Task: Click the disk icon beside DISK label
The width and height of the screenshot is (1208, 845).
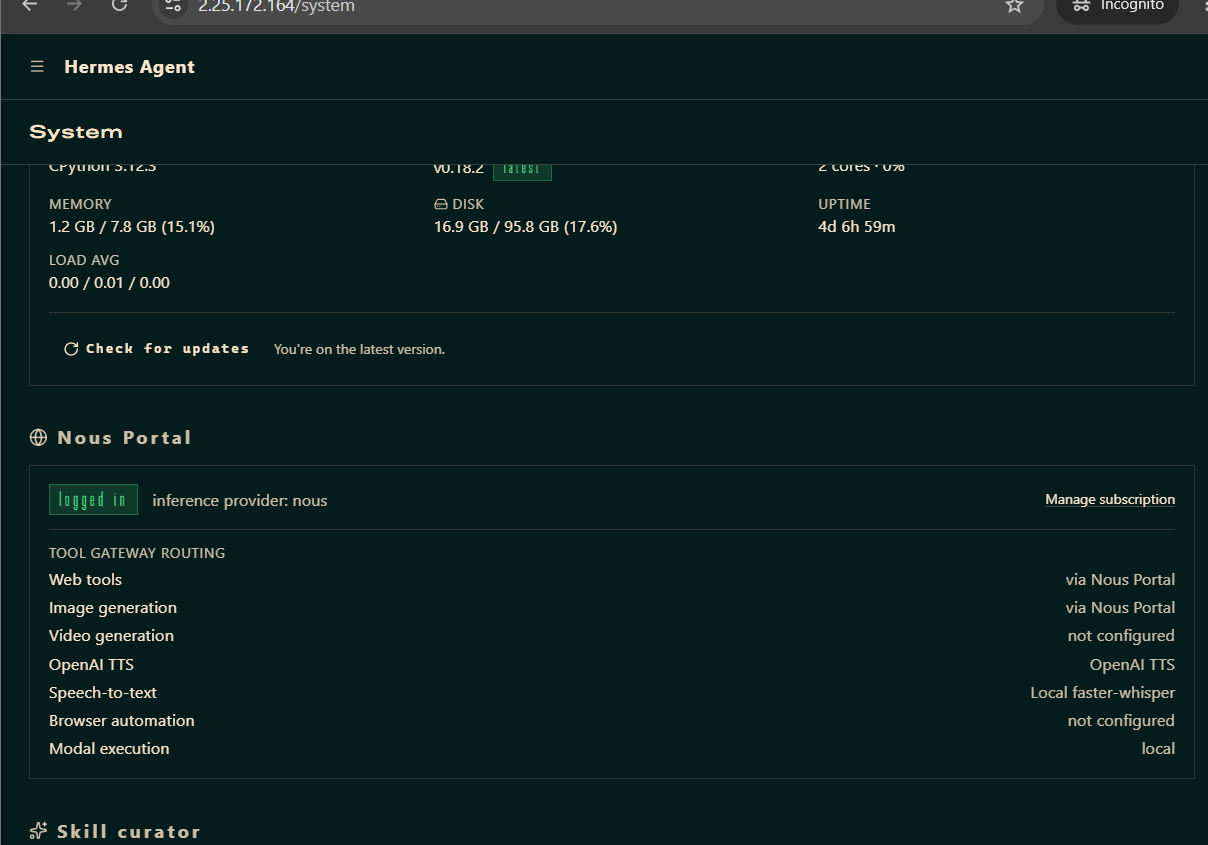Action: (441, 204)
